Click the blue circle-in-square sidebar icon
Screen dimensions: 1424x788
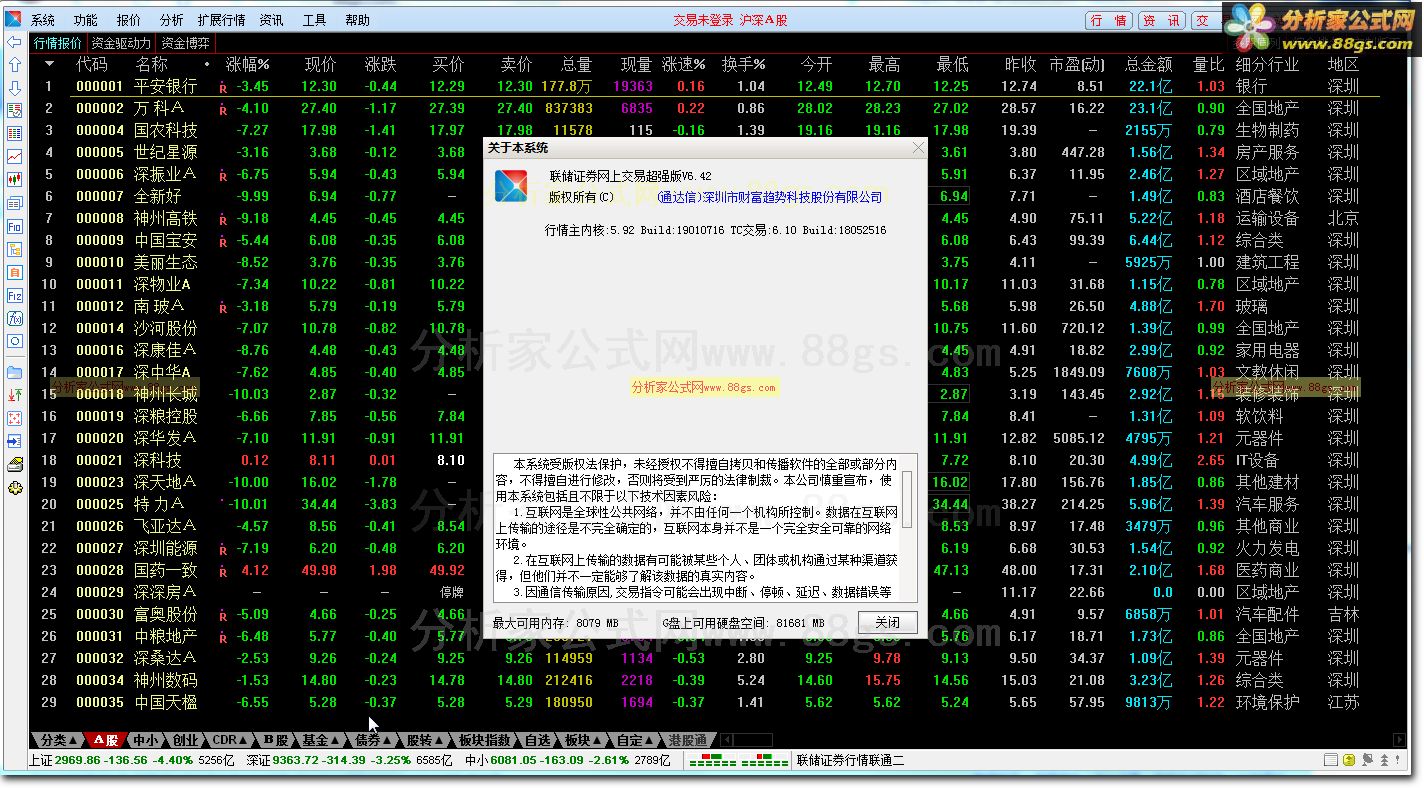click(x=14, y=341)
